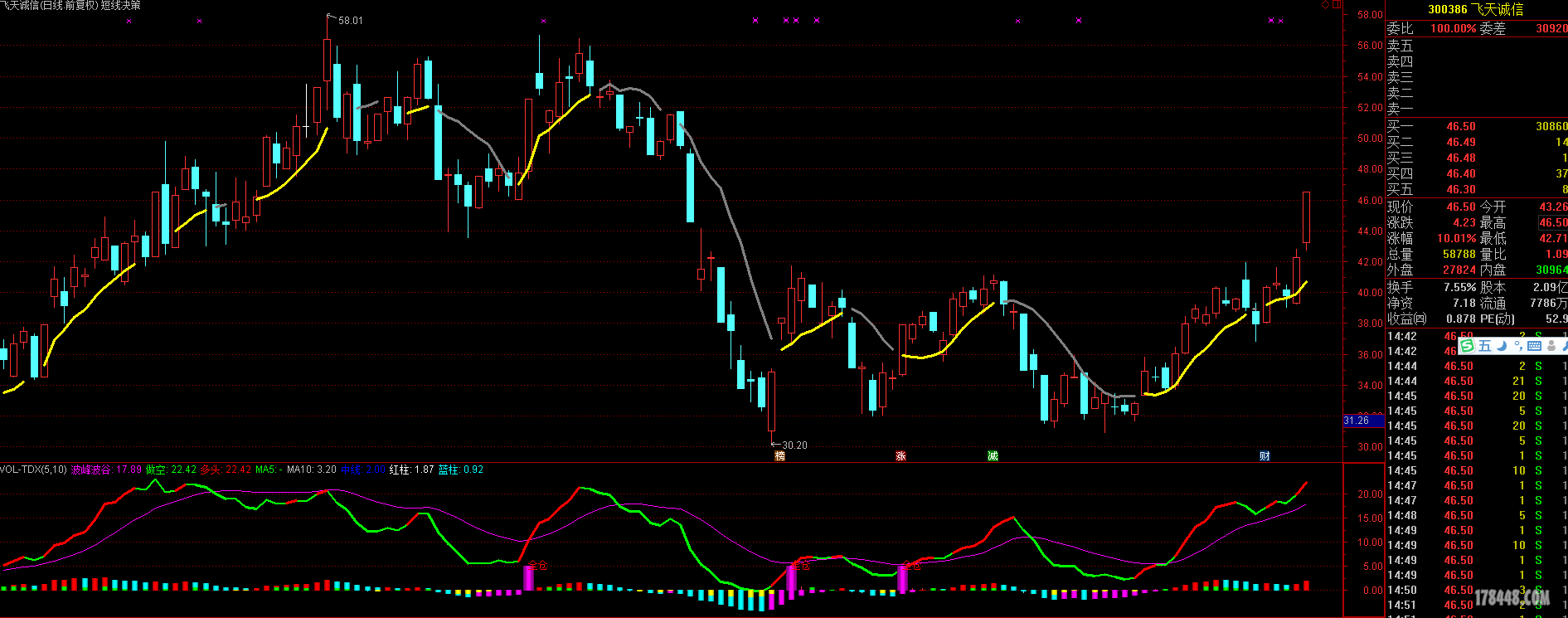Click the 56.00 label on the price axis

tap(1370, 46)
